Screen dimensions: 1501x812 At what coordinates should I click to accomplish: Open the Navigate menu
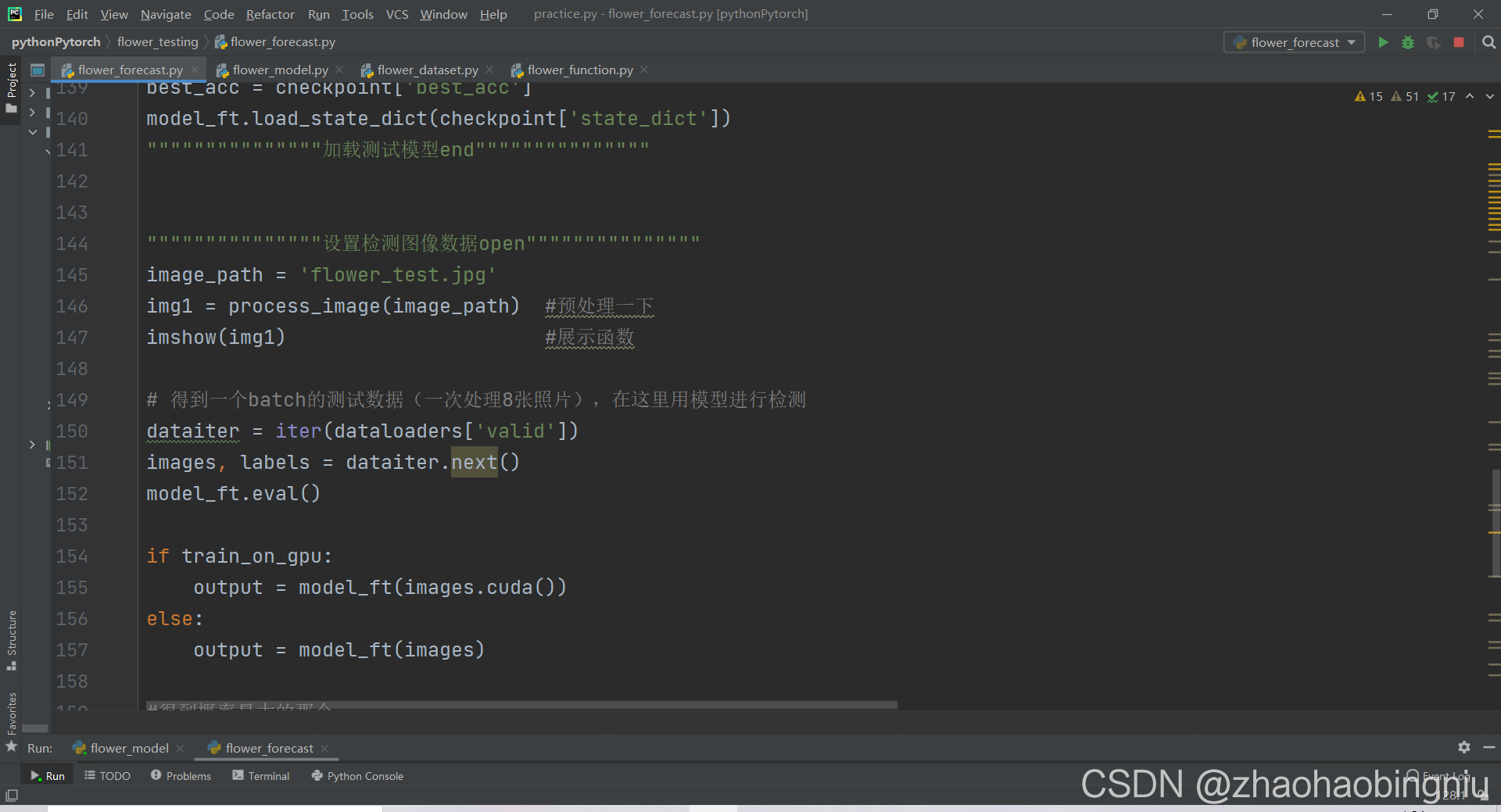click(166, 14)
